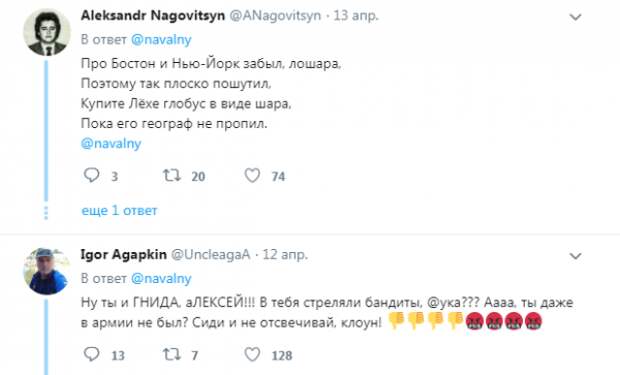620x375 pixels.
Task: Retweet Aleksandr Nagovitsyn's tweet
Action: [172, 175]
